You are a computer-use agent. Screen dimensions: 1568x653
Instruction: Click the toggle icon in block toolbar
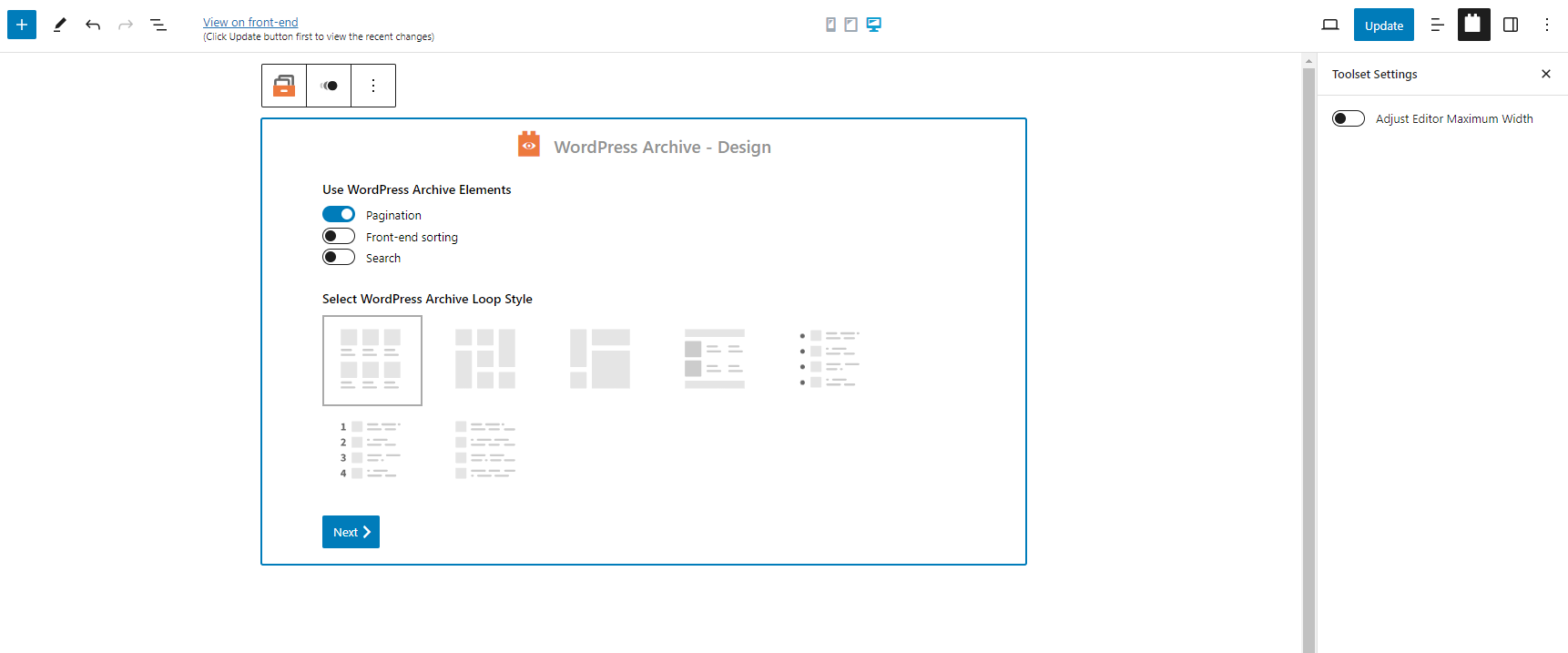point(329,86)
